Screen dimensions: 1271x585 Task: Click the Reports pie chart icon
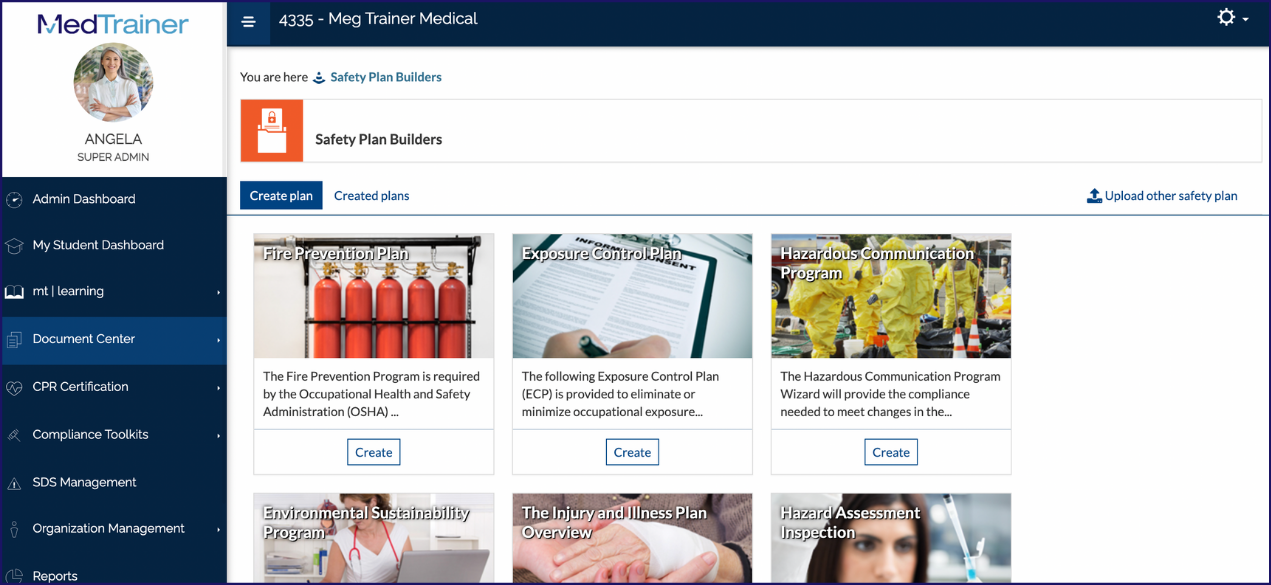click(x=14, y=576)
